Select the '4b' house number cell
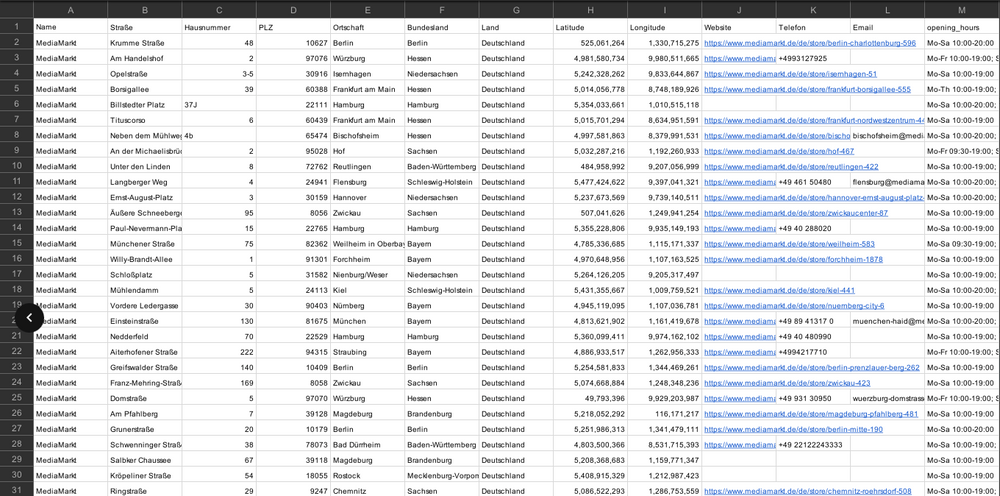The height and width of the screenshot is (496, 1000). point(219,136)
